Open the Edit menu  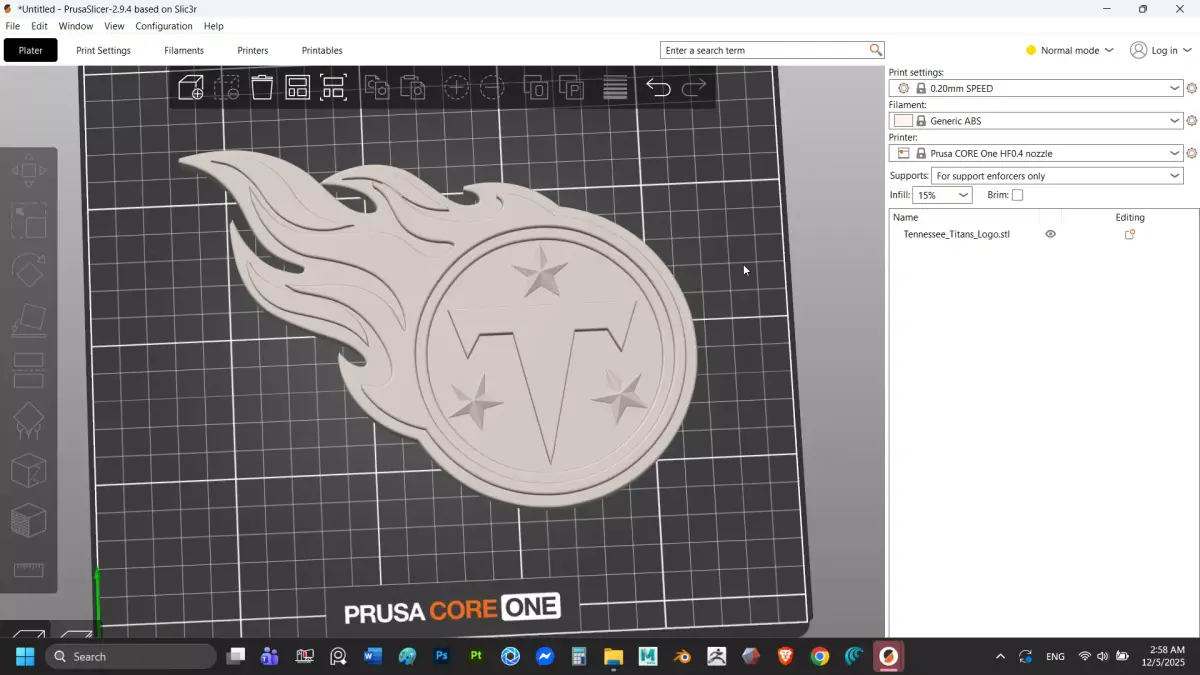click(39, 26)
